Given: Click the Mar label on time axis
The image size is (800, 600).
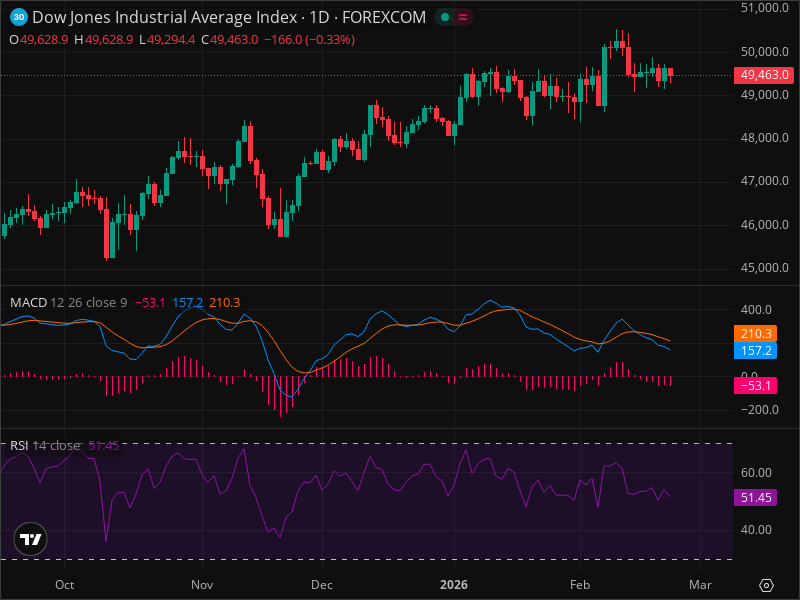Looking at the screenshot, I should coord(701,585).
